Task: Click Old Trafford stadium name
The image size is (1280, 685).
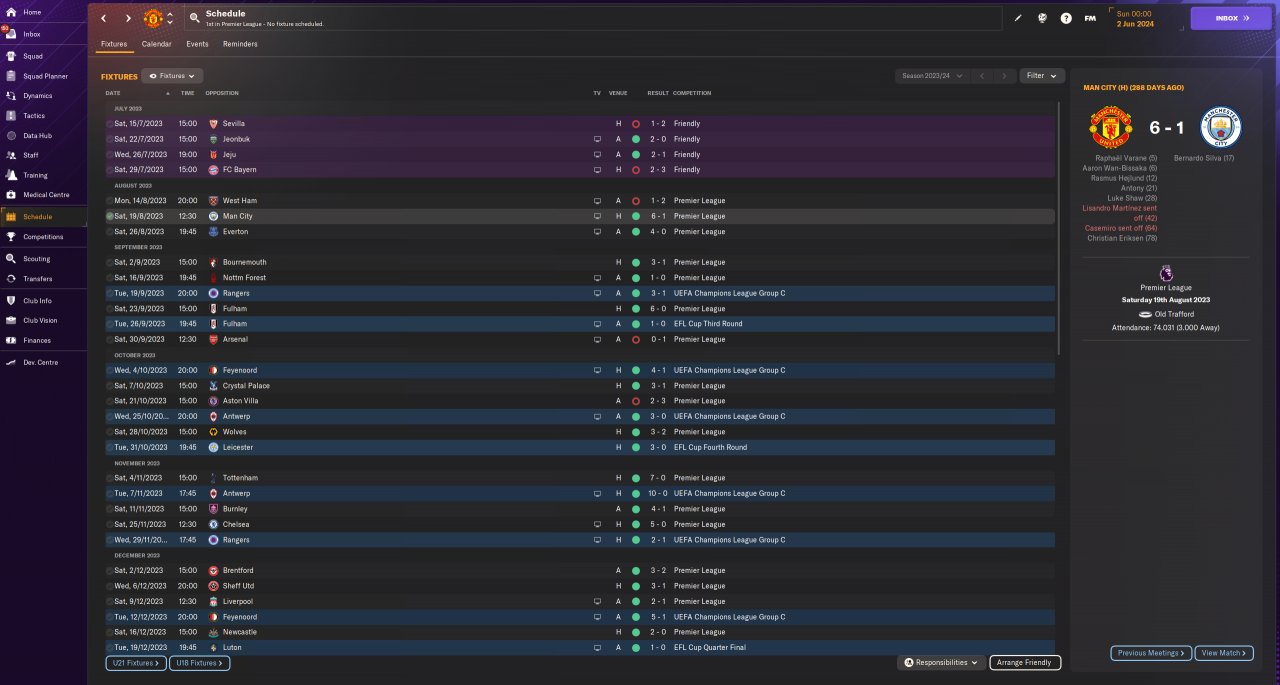Action: pos(1175,314)
